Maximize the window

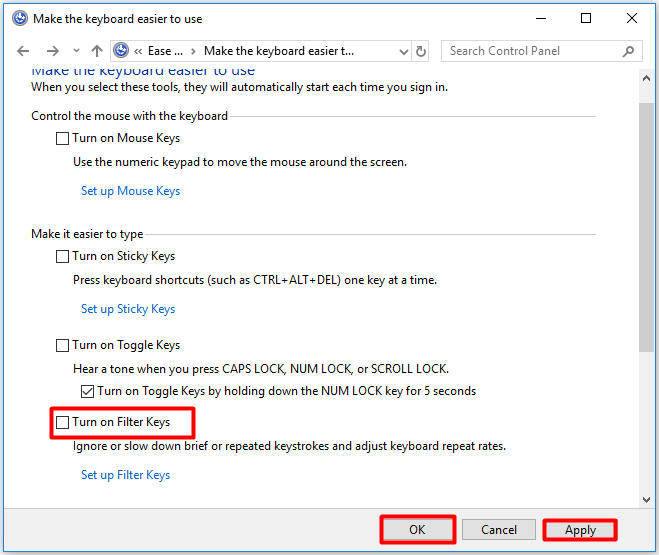[x=586, y=18]
